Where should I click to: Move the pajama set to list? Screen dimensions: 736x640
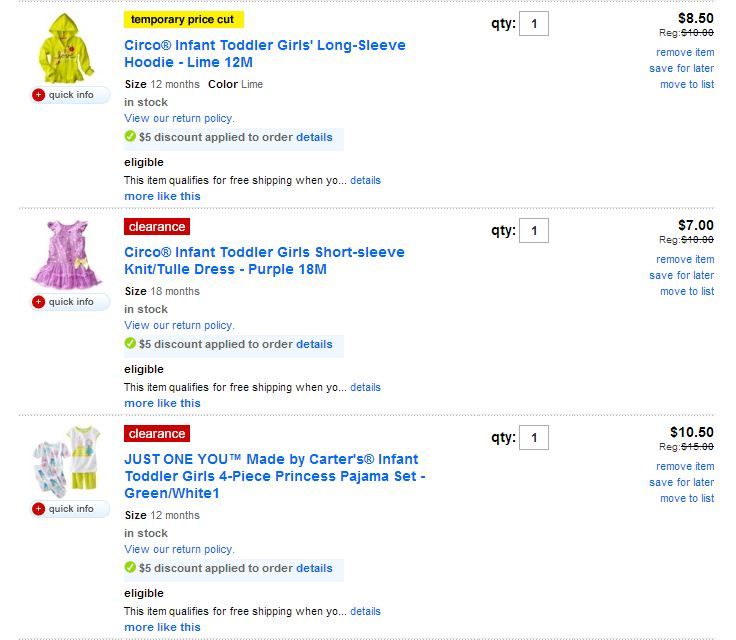(x=686, y=498)
